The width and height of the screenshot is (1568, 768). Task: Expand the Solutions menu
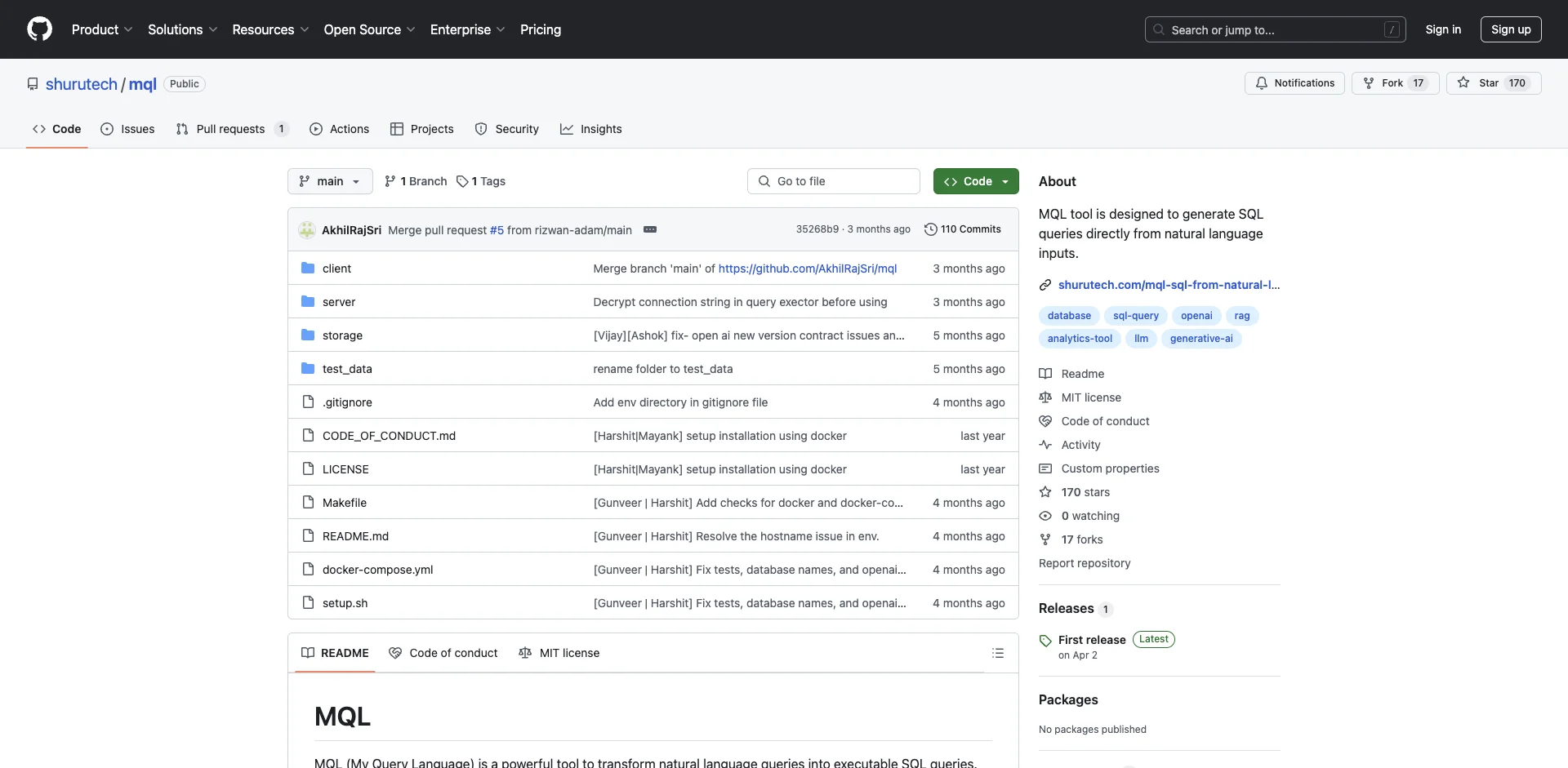pyautogui.click(x=183, y=29)
